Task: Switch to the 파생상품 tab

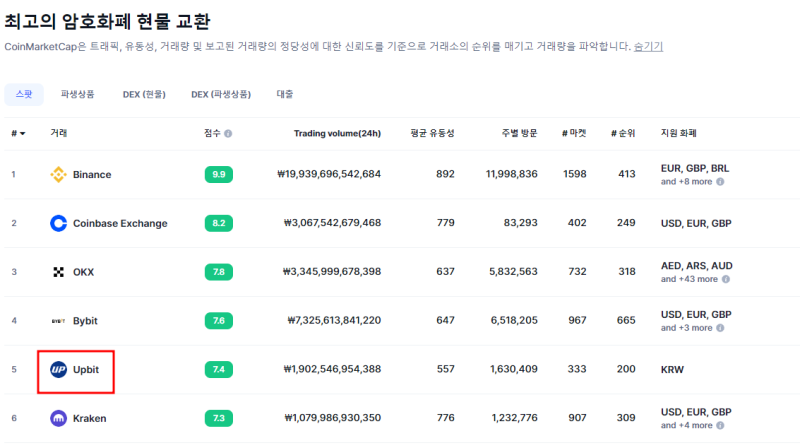Action: [x=78, y=94]
